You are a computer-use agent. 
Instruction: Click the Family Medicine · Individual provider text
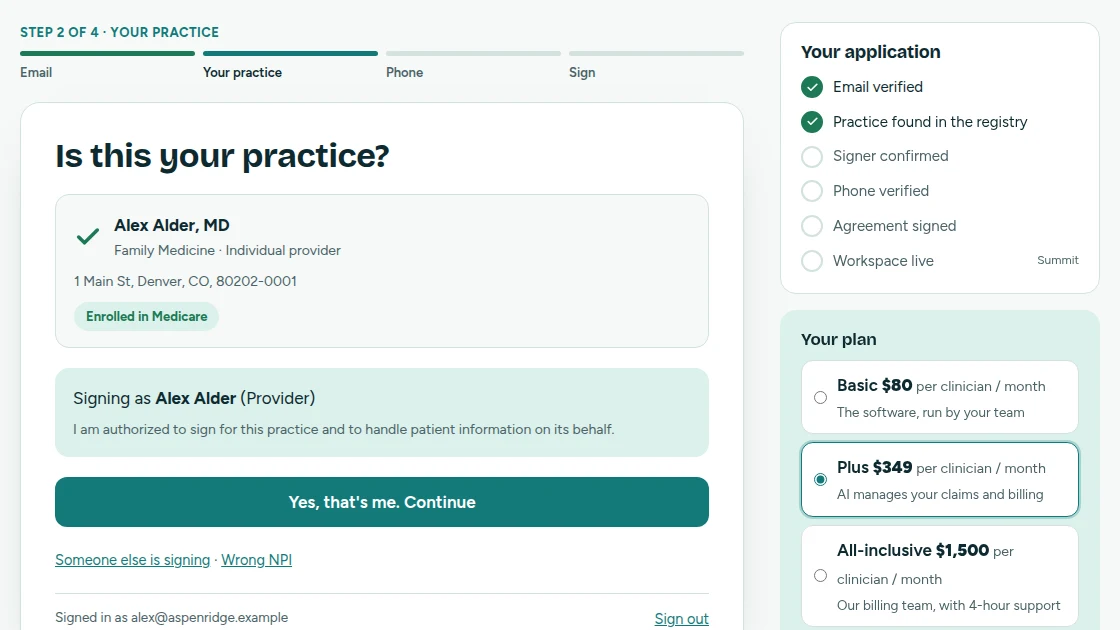click(227, 251)
